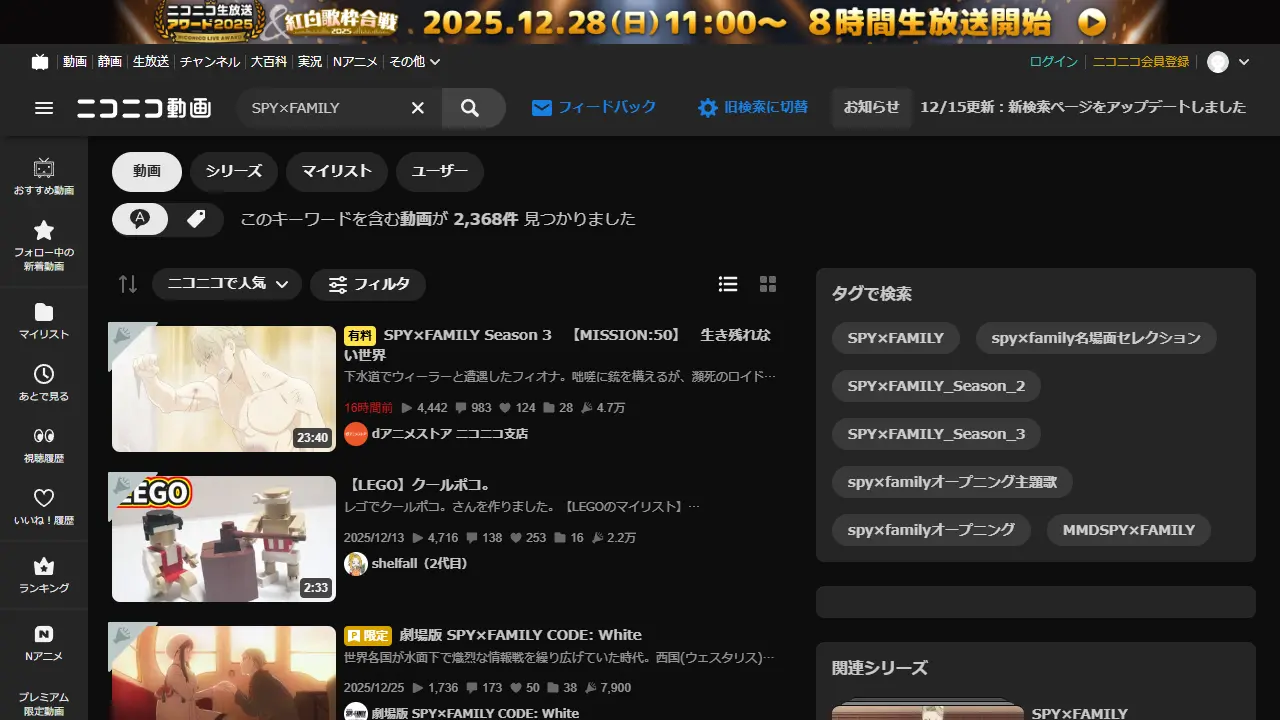Viewport: 1280px width, 720px height.
Task: Select あとで見る clock icon in sidebar
Action: (x=43, y=382)
